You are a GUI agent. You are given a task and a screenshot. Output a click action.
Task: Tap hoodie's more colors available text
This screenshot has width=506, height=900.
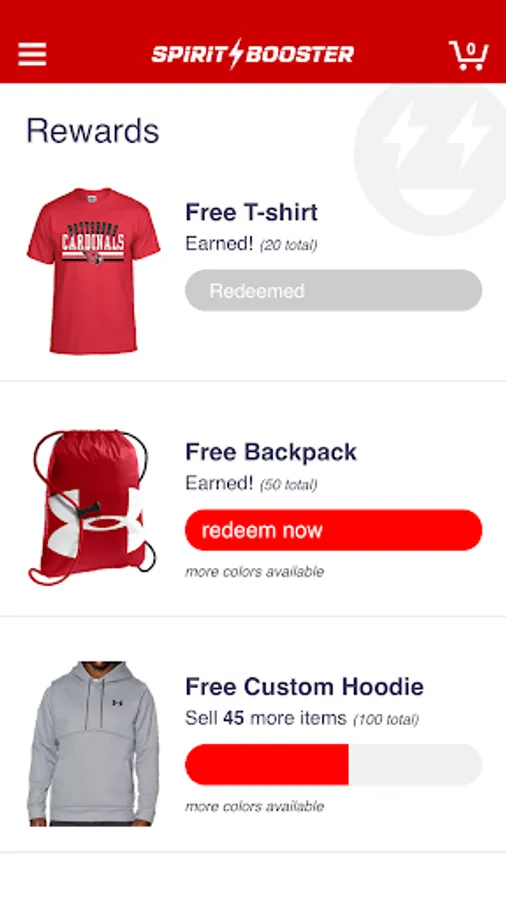pos(255,806)
